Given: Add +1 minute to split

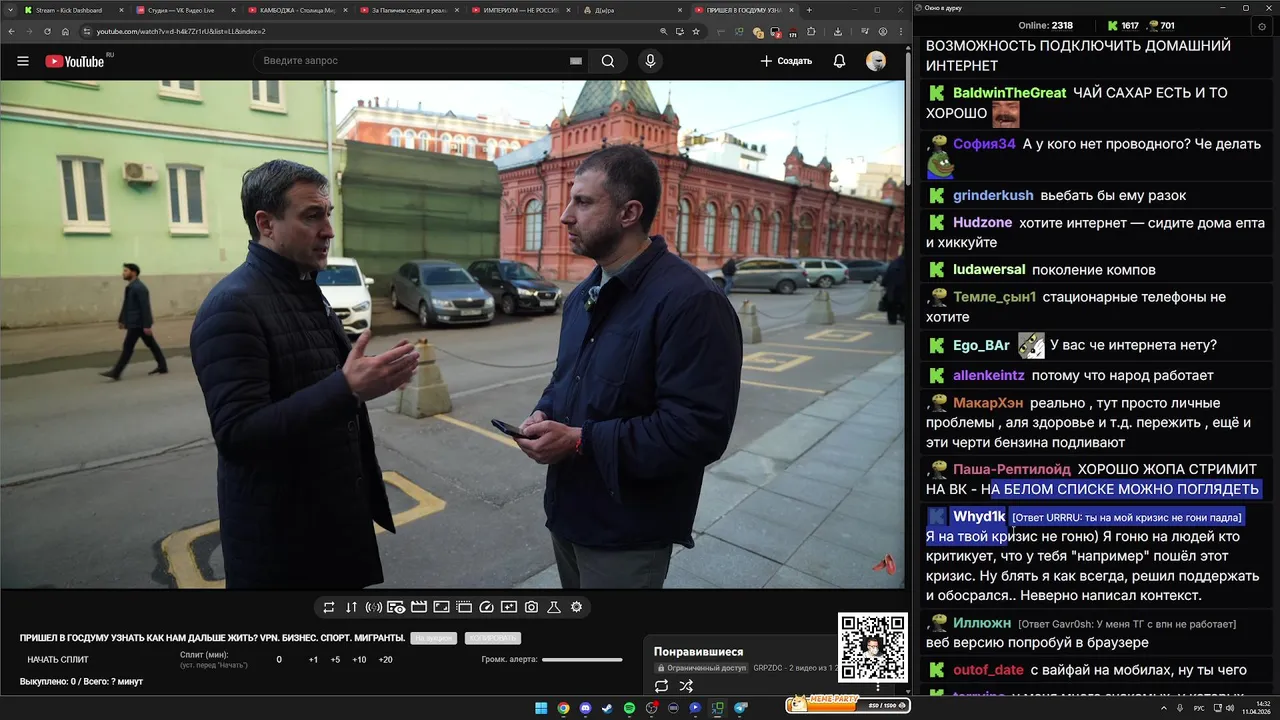Looking at the screenshot, I should [313, 660].
